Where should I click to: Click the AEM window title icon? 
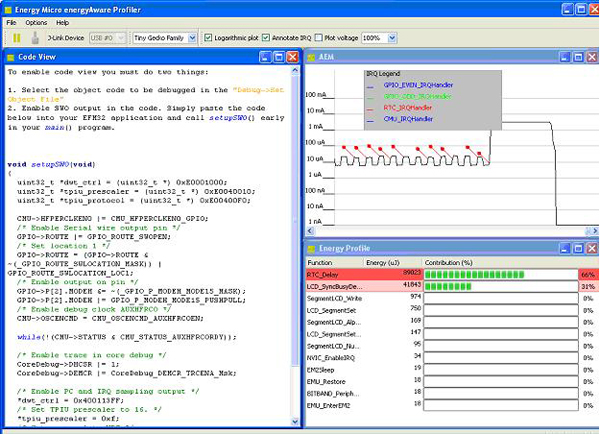pos(313,58)
